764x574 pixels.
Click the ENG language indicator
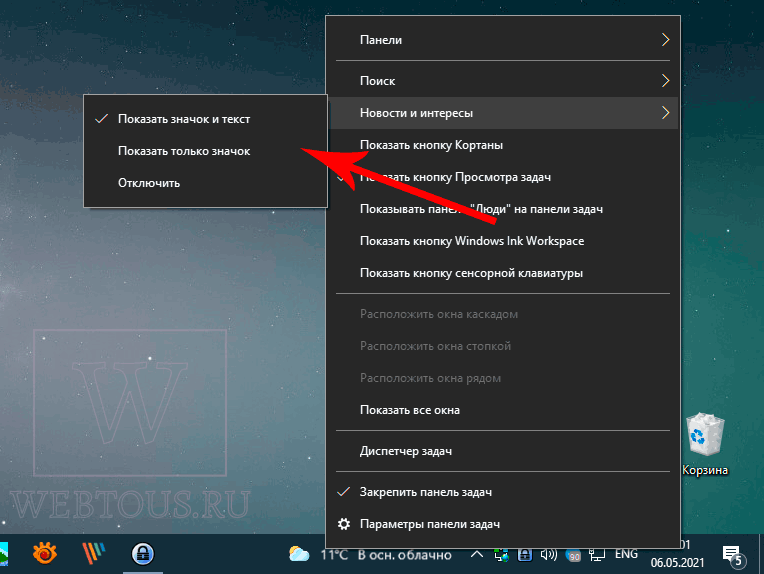626,554
